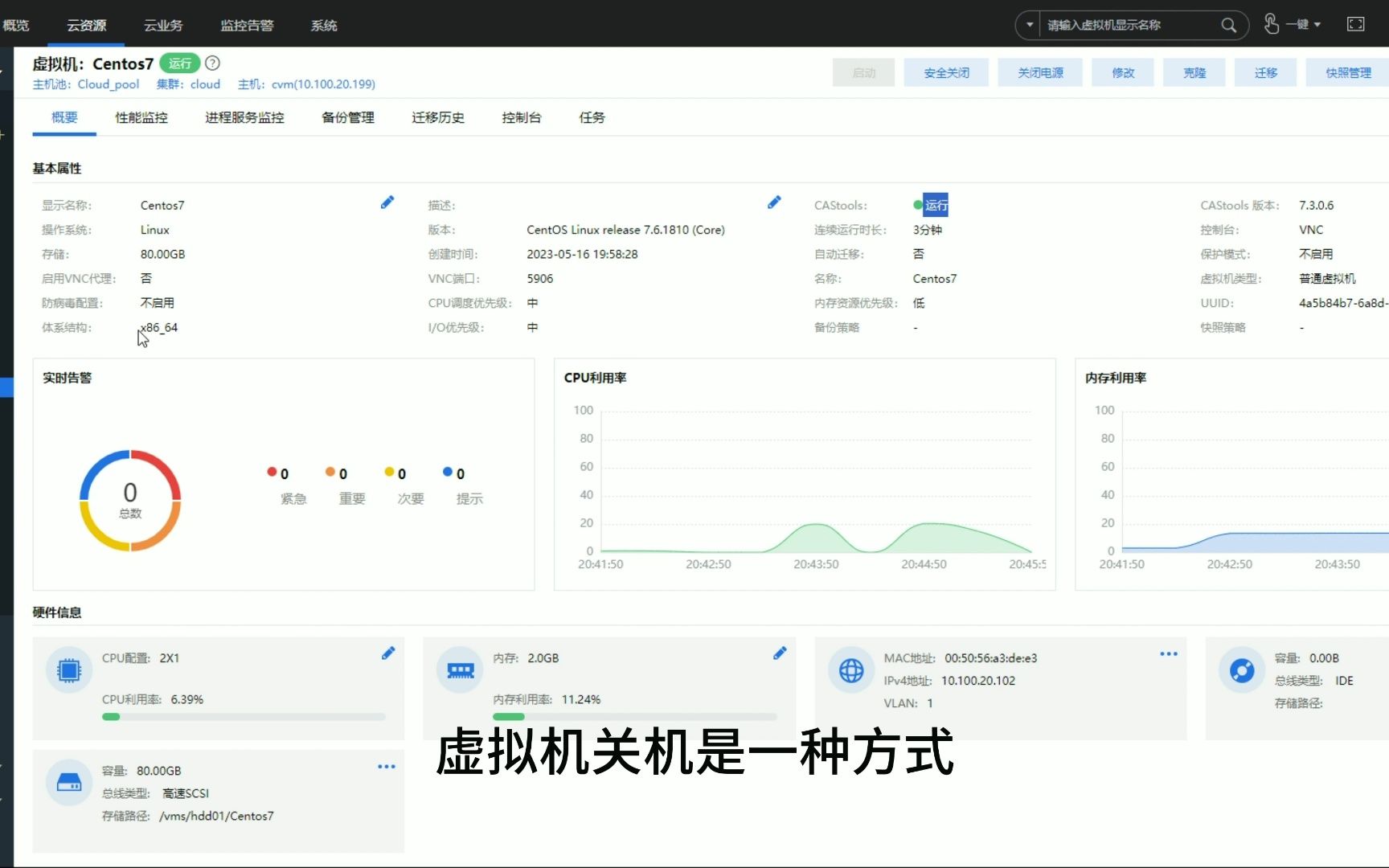Screen dimensions: 1389x868
Task: Click the creation time 2023-05-16 19:58:28
Action: coord(582,254)
